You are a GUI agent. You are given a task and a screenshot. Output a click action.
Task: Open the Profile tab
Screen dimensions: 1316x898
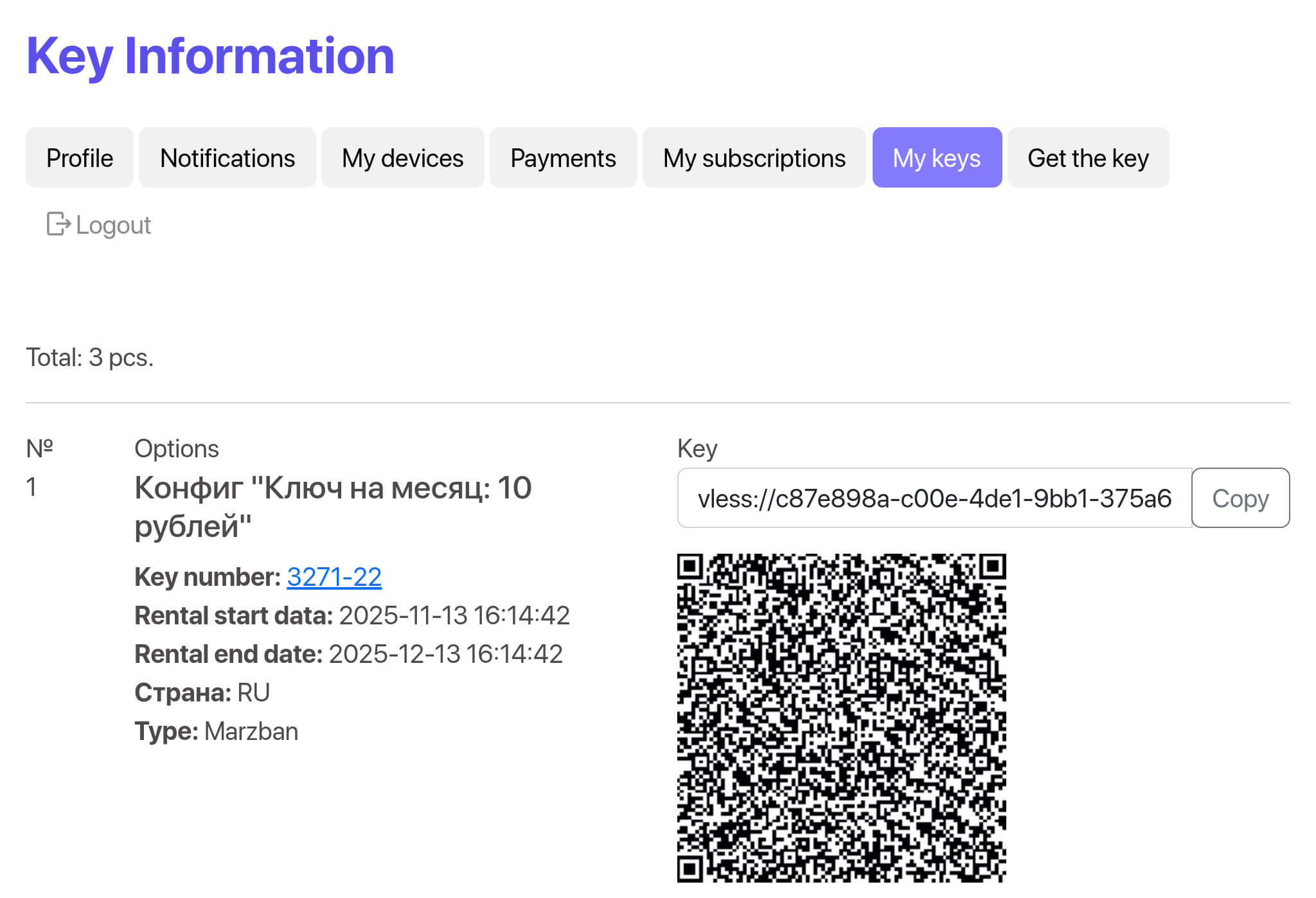coord(80,158)
